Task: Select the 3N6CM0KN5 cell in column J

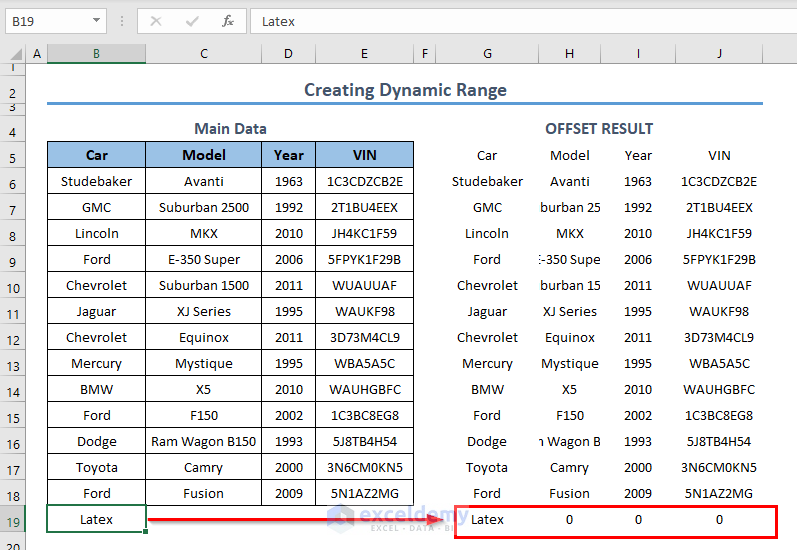Action: point(719,467)
